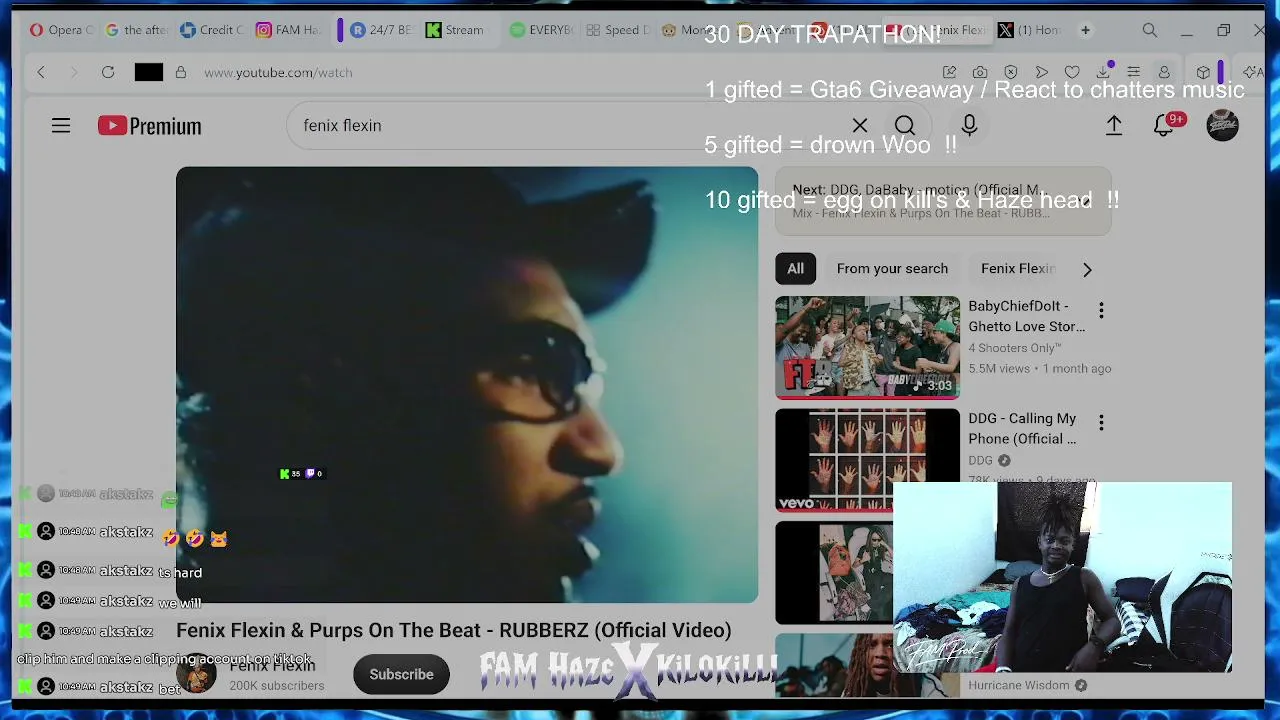Reload the current page
The height and width of the screenshot is (720, 1280).
[x=108, y=72]
